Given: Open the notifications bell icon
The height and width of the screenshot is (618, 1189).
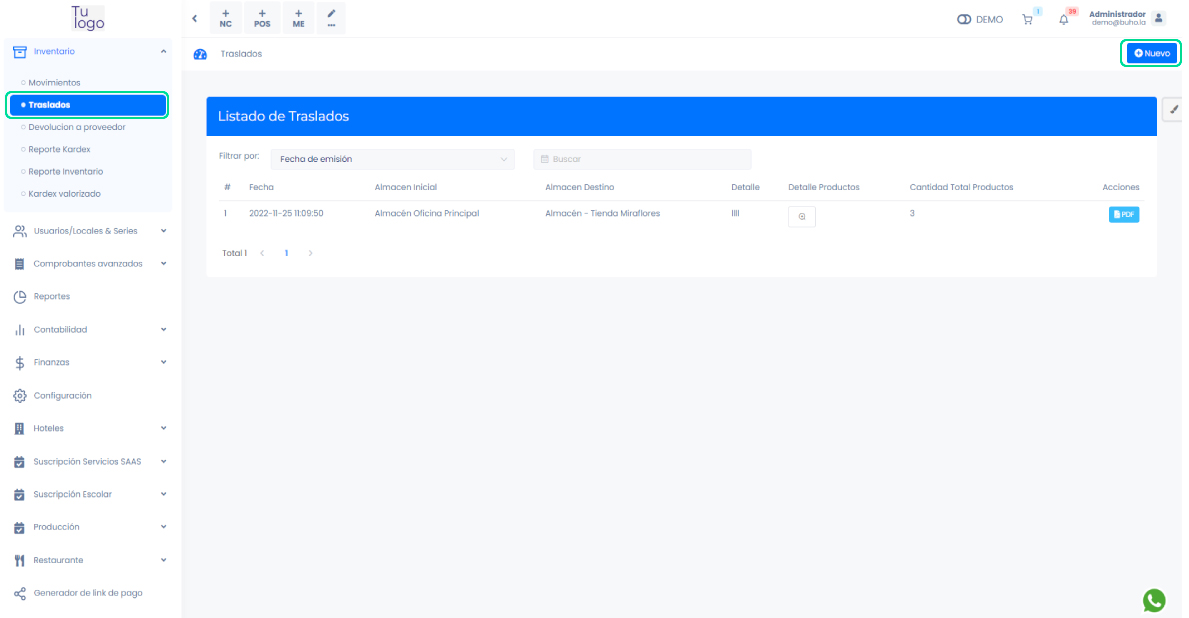Looking at the screenshot, I should tap(1064, 19).
